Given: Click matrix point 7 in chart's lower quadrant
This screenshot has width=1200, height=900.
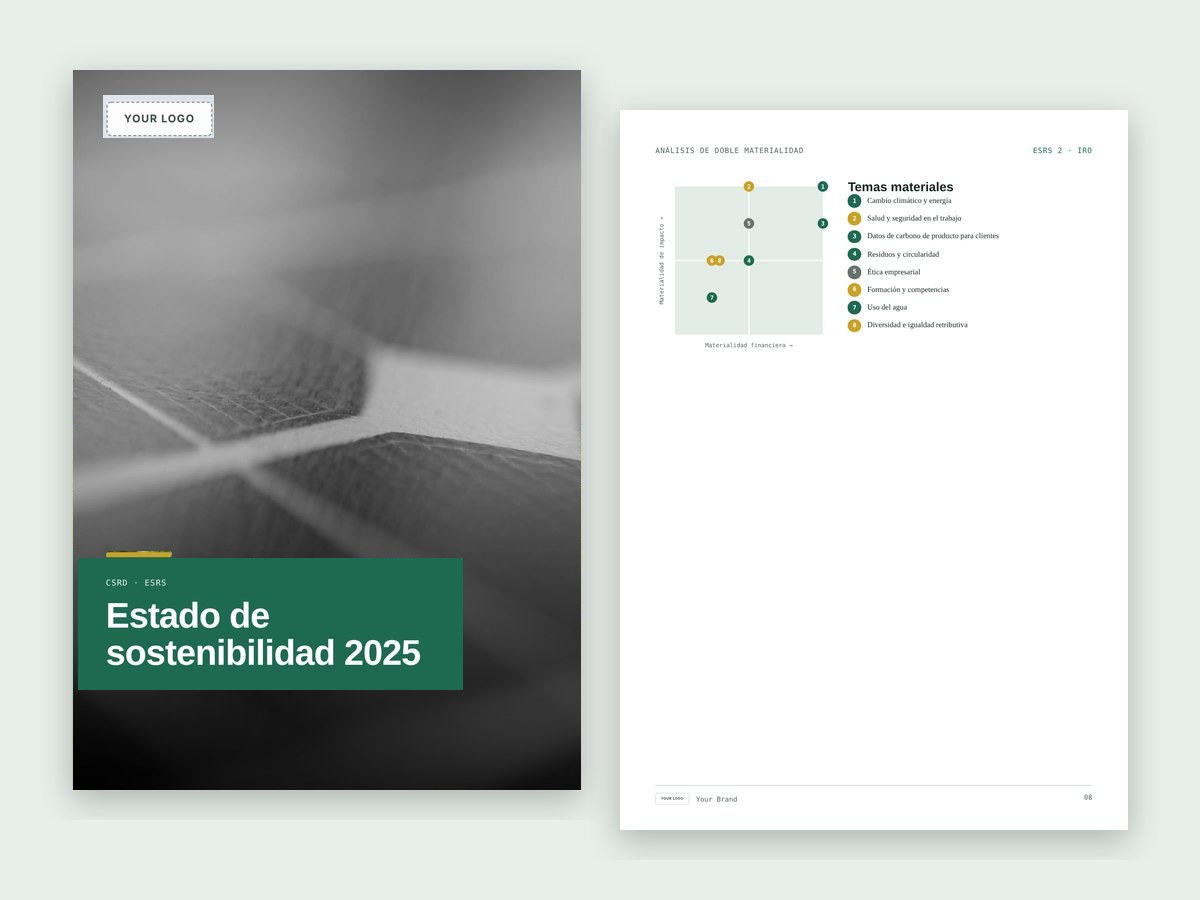Looking at the screenshot, I should click(x=712, y=298).
